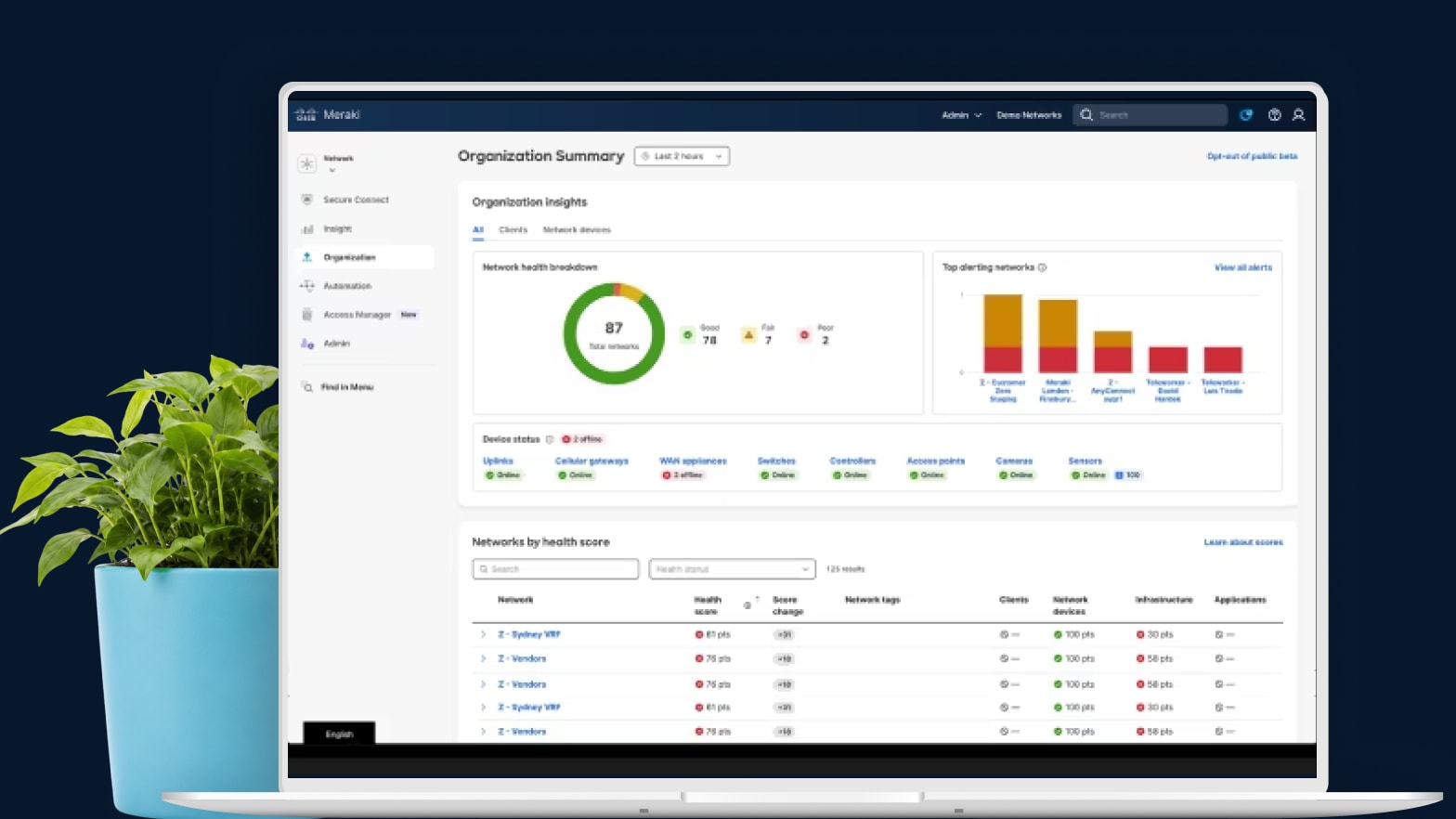The width and height of the screenshot is (1456, 819).
Task: Click the Cisco Meraki logo
Action: tap(327, 114)
